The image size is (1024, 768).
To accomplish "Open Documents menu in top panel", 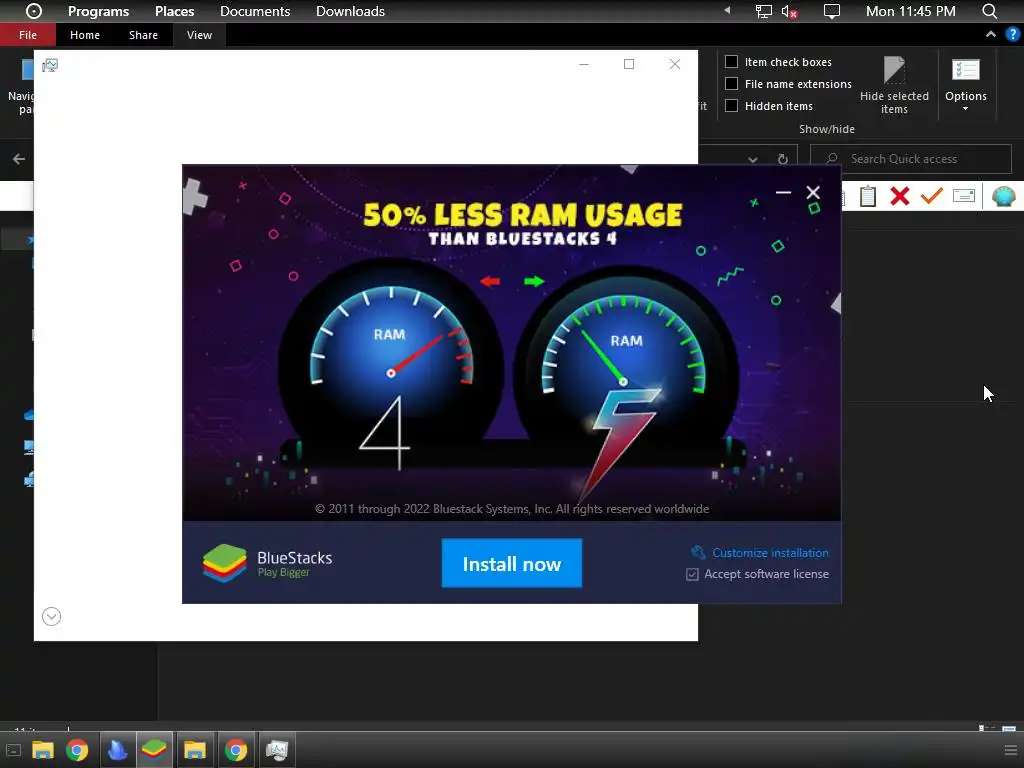I will [255, 11].
